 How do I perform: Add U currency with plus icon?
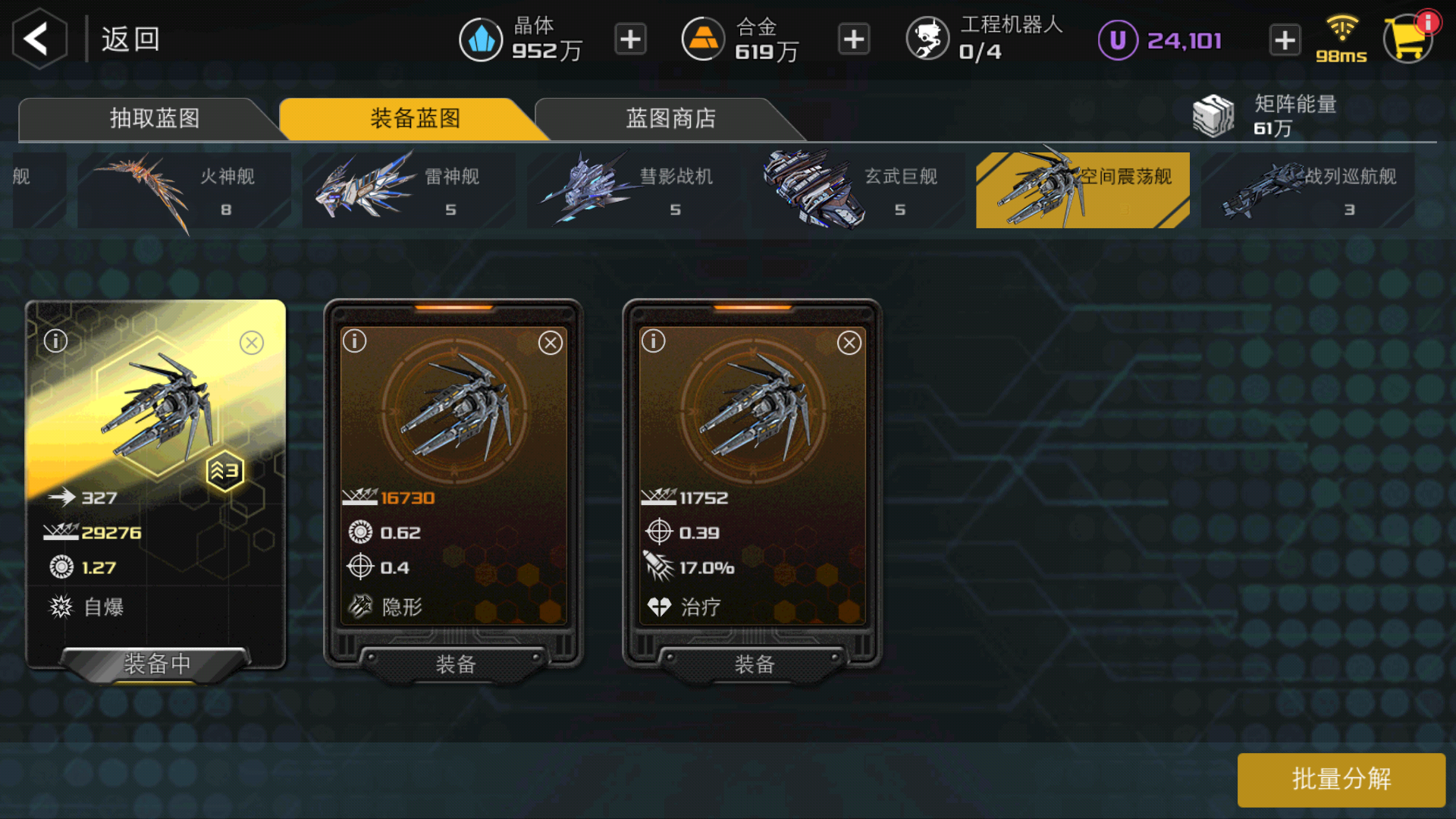1285,40
